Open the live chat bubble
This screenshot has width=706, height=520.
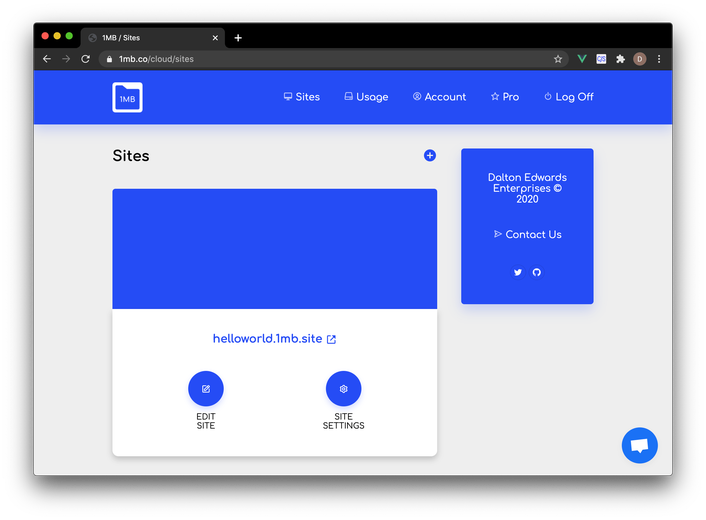640,445
